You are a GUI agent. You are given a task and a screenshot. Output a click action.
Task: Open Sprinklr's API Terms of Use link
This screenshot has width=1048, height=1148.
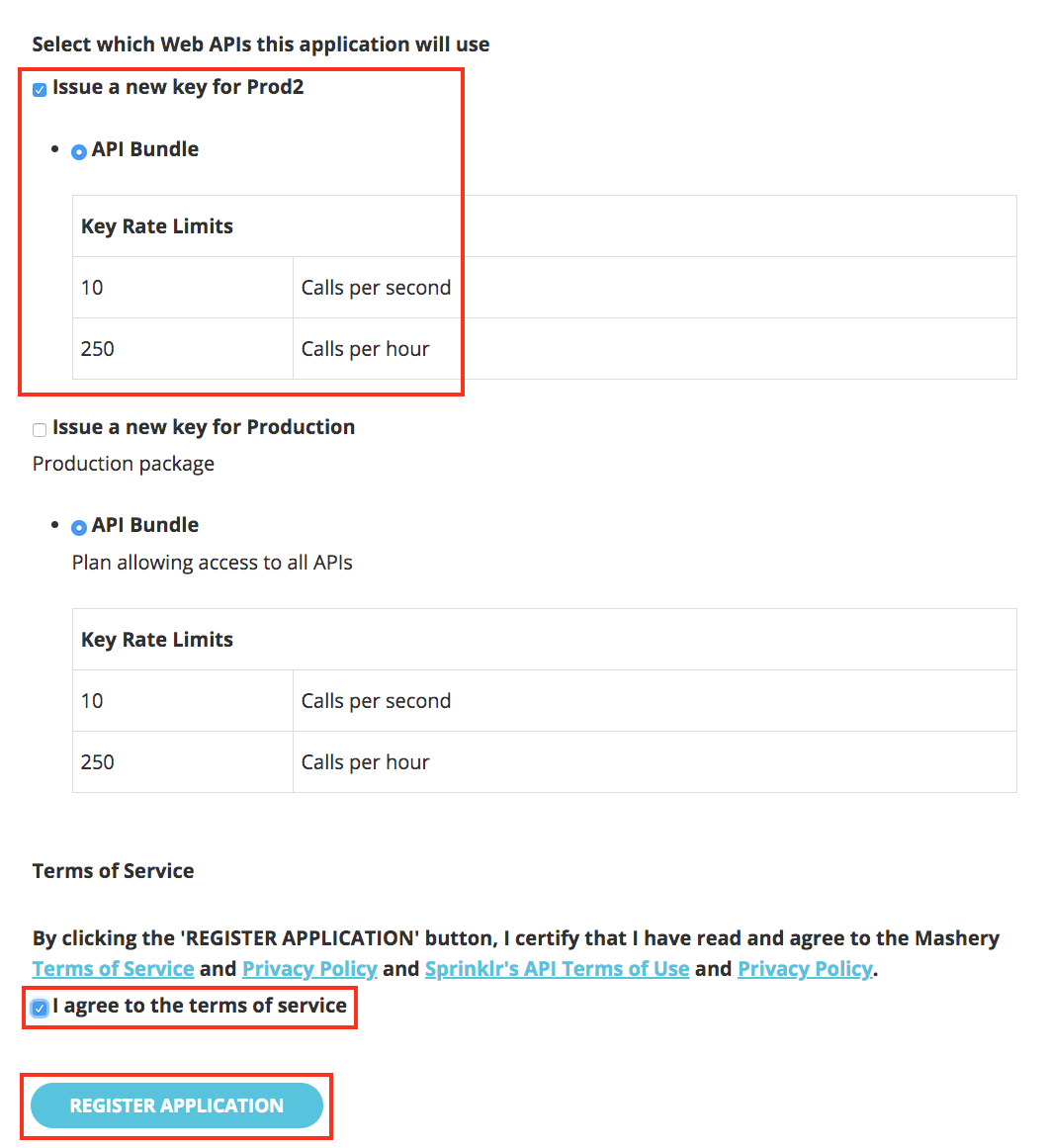557,969
